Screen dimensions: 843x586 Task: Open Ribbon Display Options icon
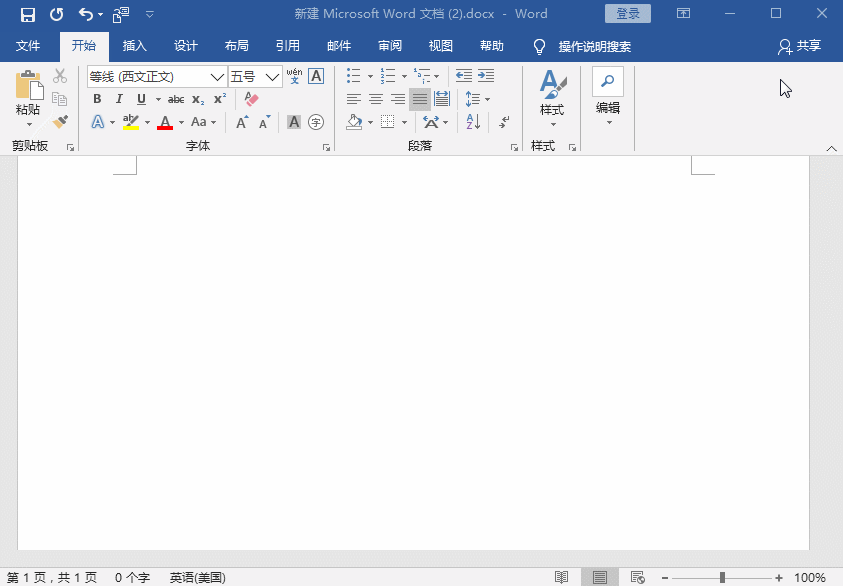(x=683, y=13)
